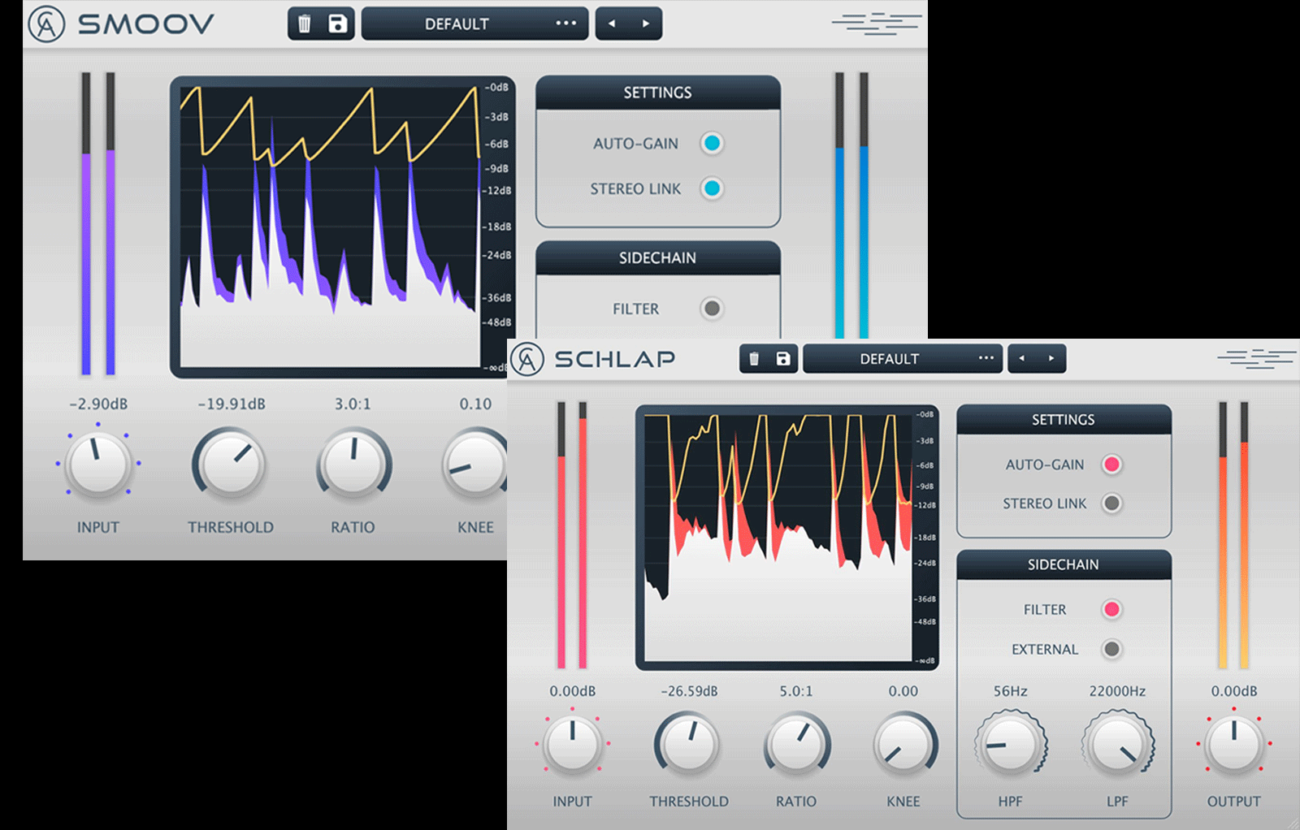Image resolution: width=1300 pixels, height=830 pixels.
Task: Go to next preset in SMOOV
Action: [x=646, y=24]
